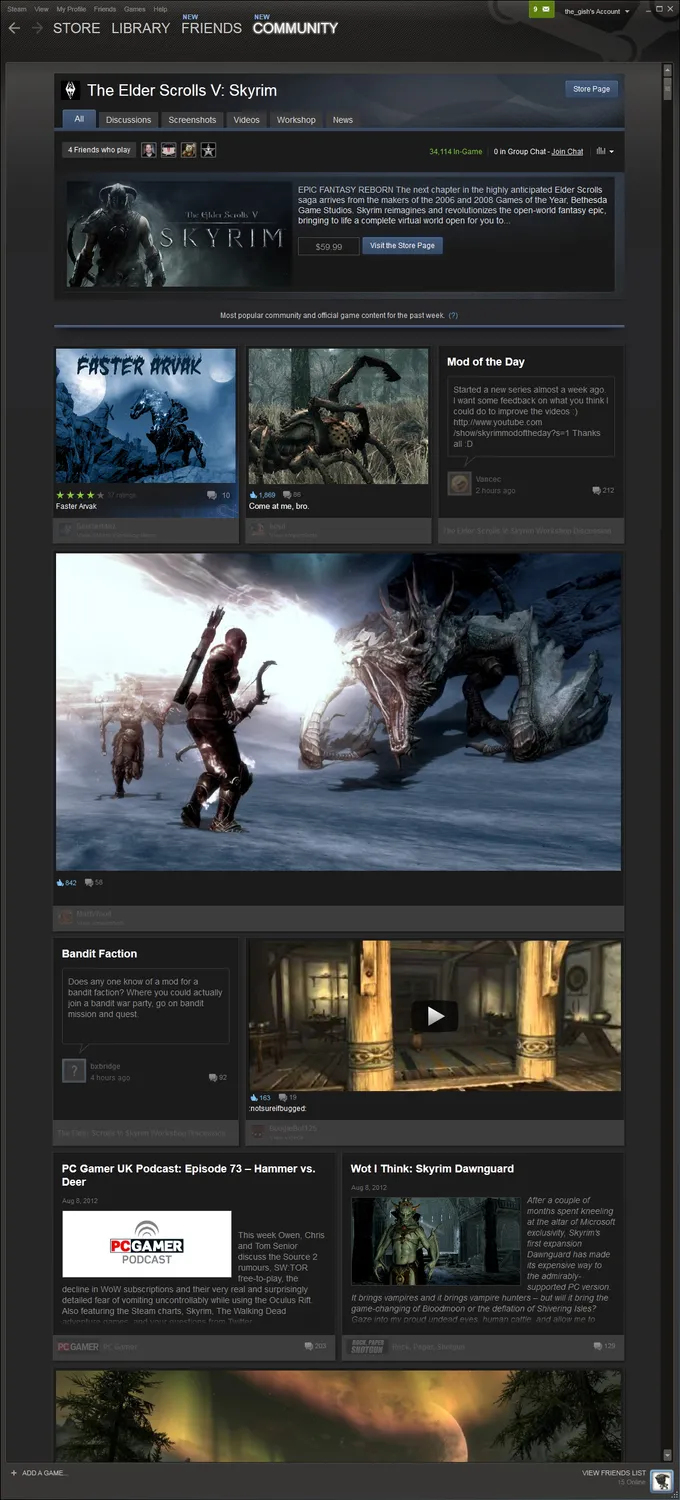Click the thumbs-up on the dragon screenshot
Viewport: 680px width, 1500px height.
coord(60,883)
